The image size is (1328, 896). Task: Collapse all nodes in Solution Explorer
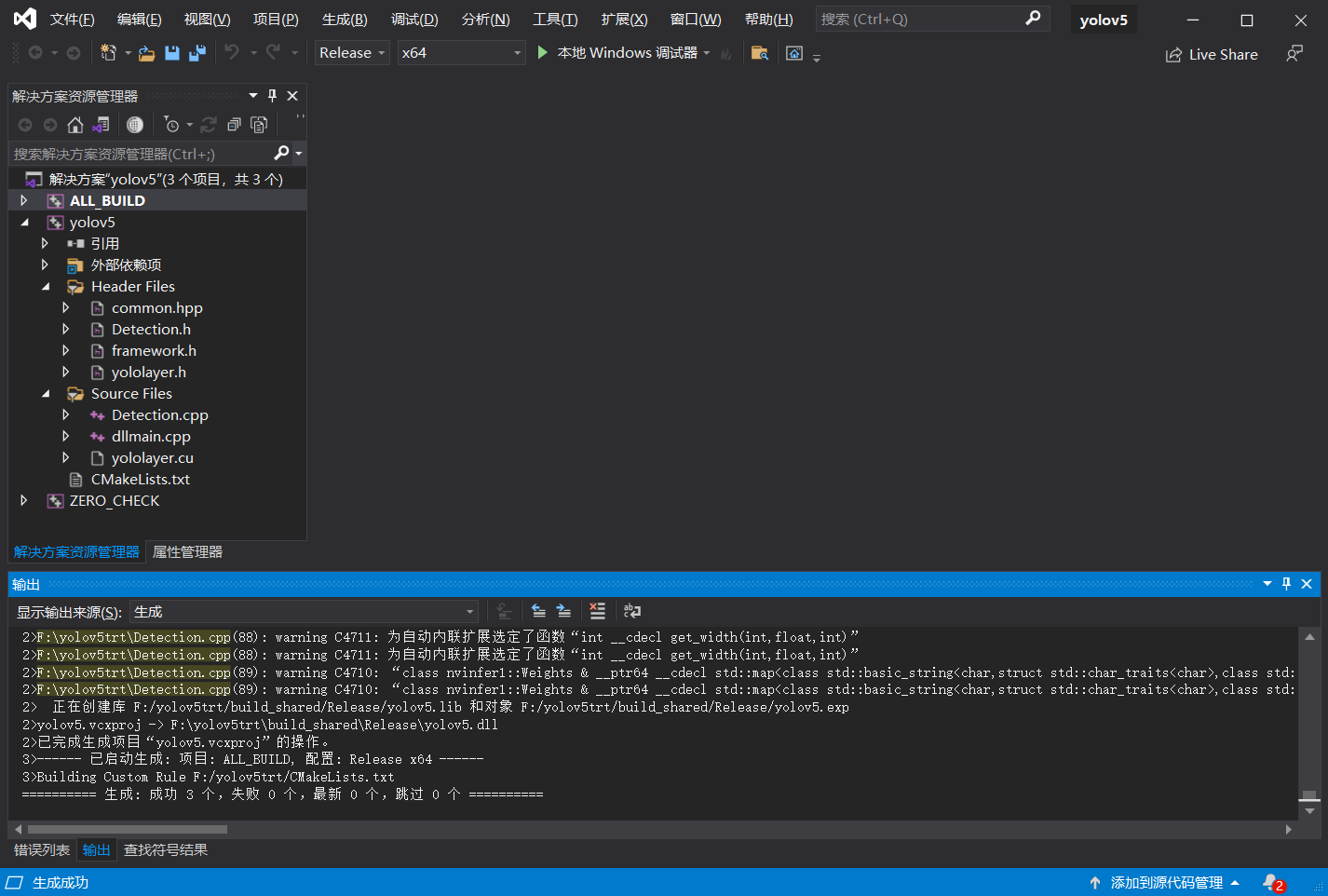pos(235,125)
